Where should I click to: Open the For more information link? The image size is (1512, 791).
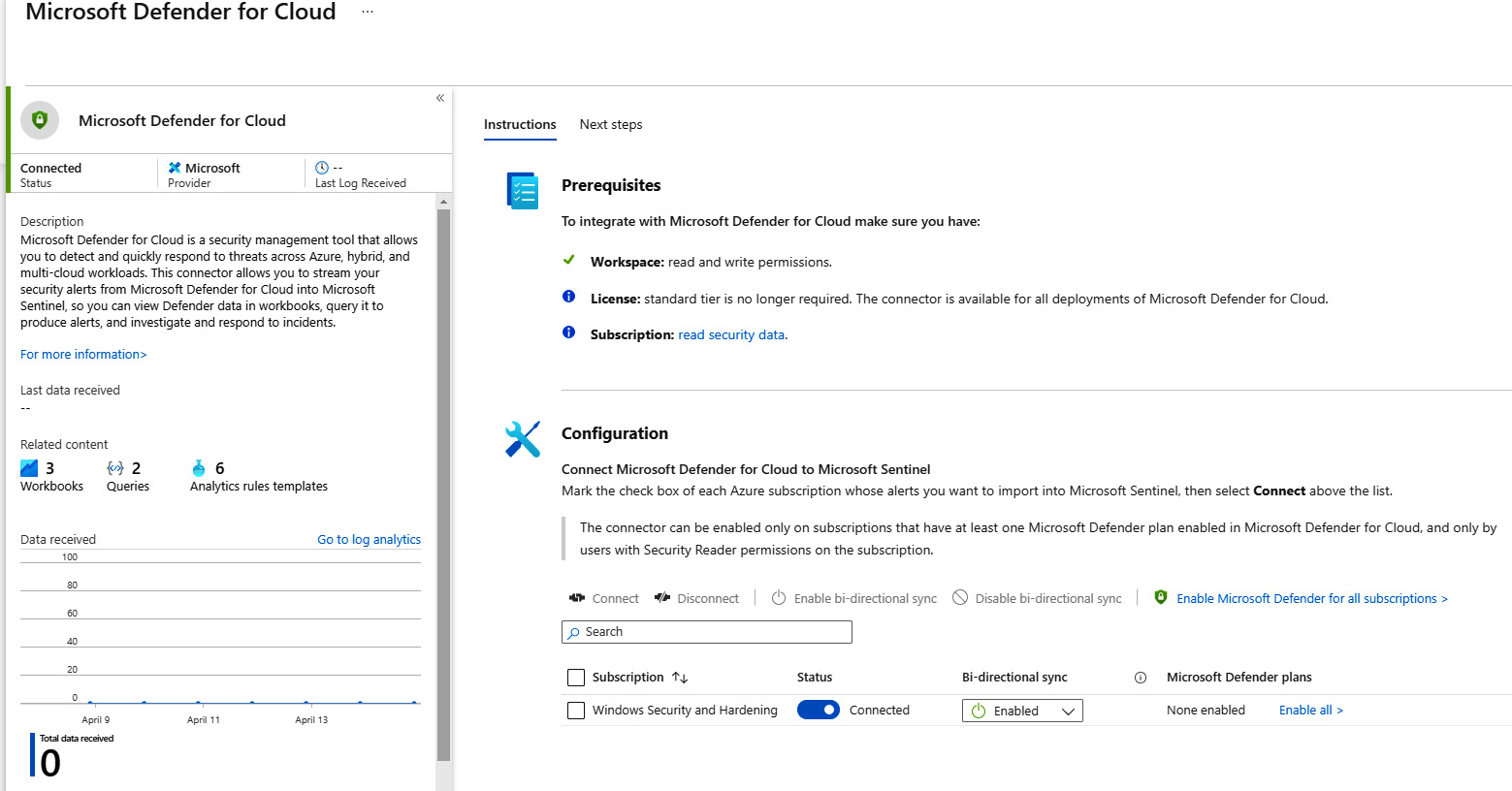[83, 354]
